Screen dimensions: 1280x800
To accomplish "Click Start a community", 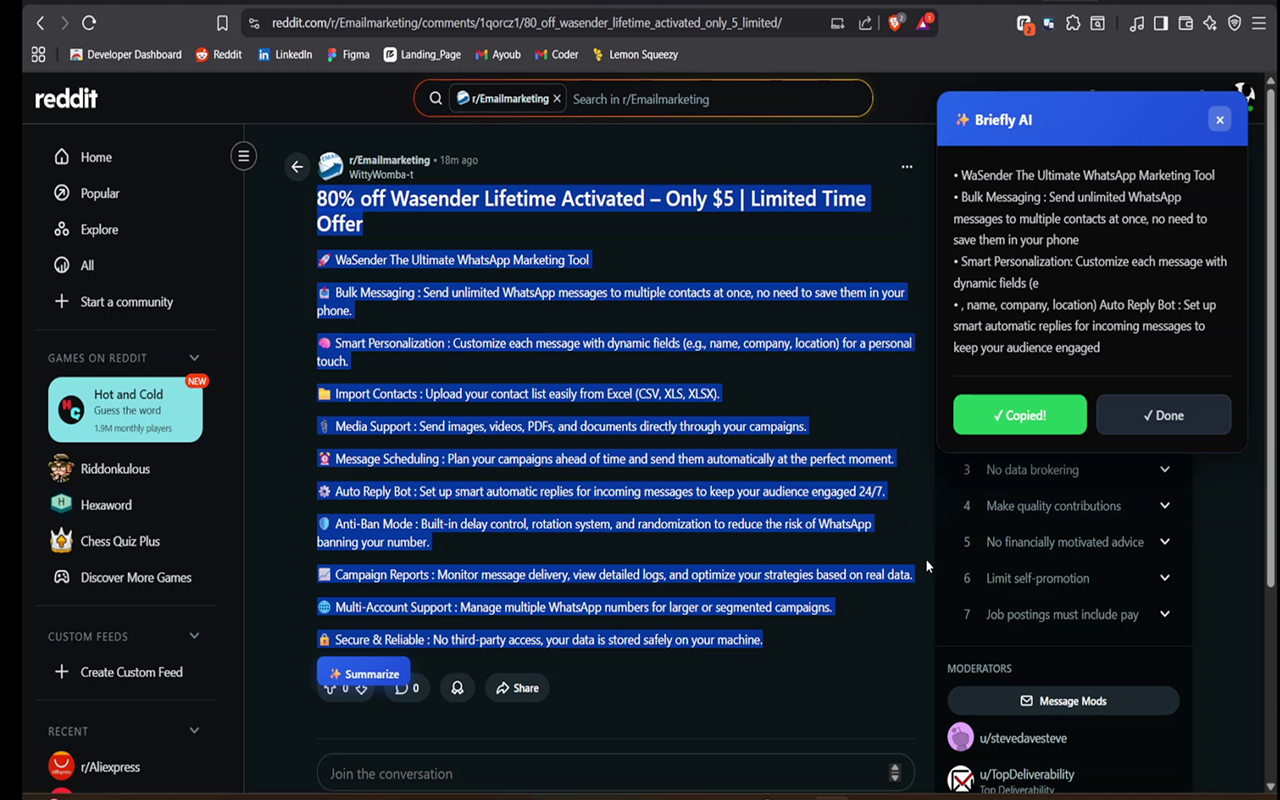I will pos(126,301).
